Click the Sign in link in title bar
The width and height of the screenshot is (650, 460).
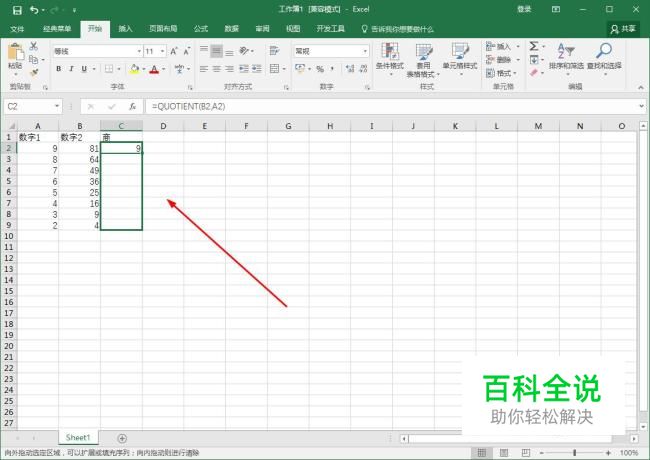(524, 9)
